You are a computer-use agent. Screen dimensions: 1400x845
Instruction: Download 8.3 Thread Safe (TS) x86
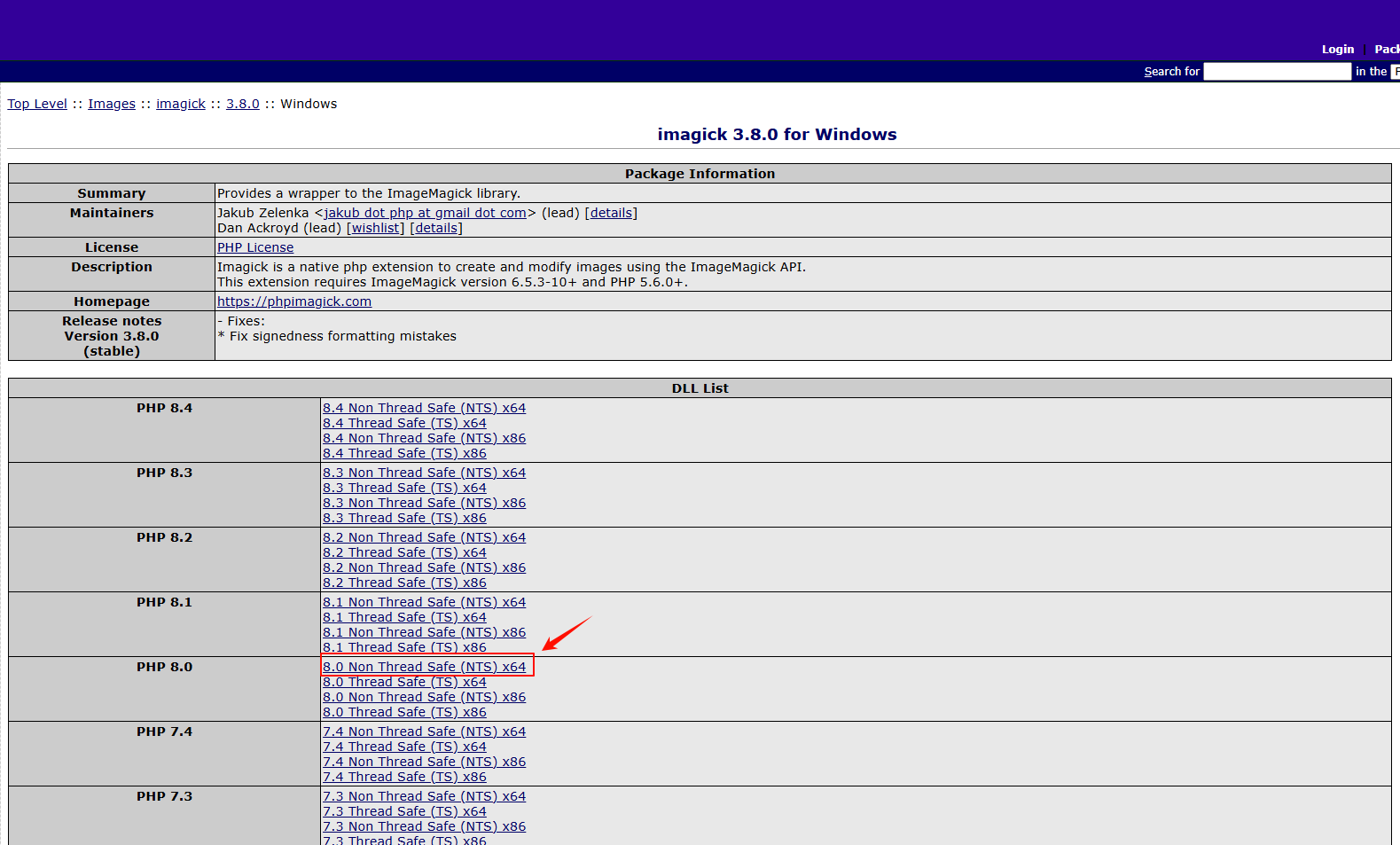(404, 518)
